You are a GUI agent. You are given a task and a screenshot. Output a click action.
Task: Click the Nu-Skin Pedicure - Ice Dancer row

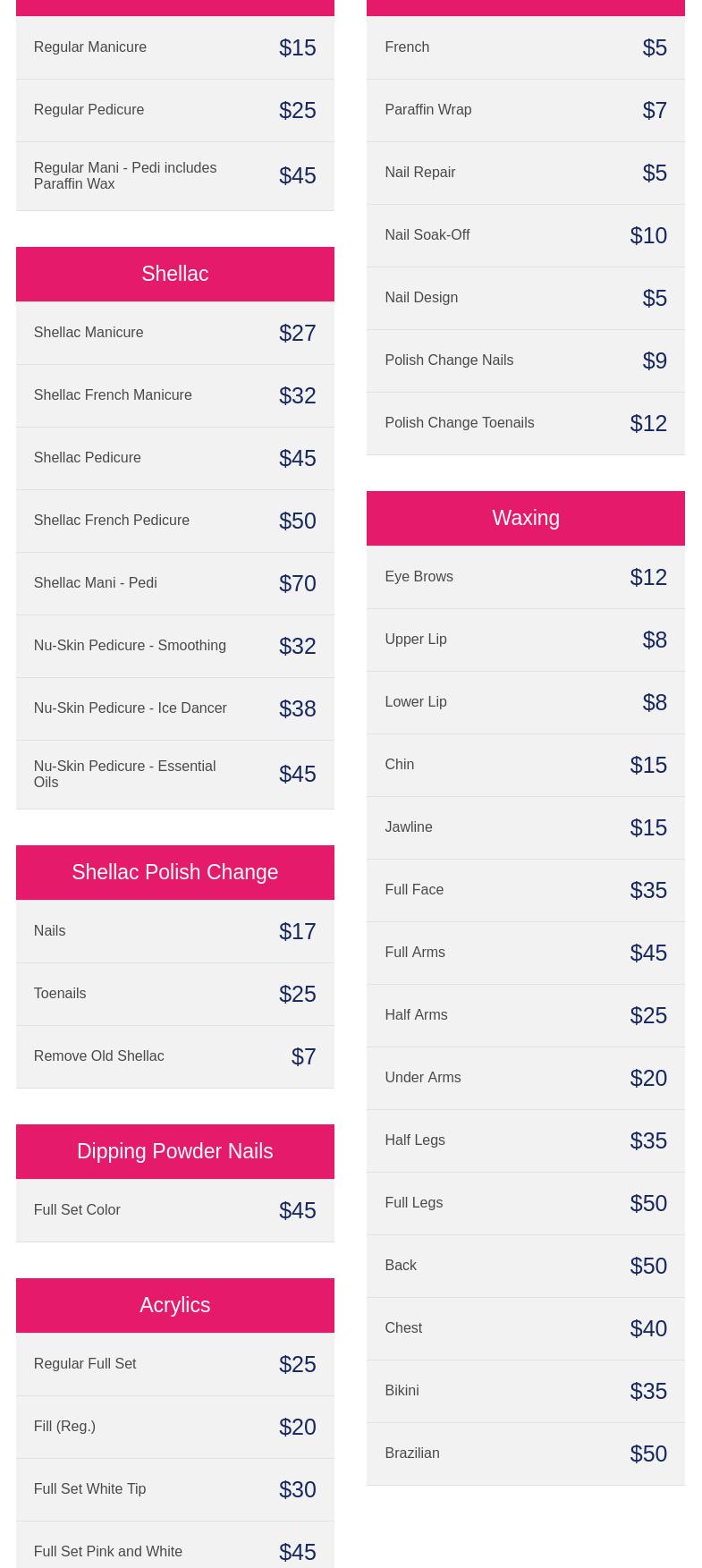(x=174, y=708)
